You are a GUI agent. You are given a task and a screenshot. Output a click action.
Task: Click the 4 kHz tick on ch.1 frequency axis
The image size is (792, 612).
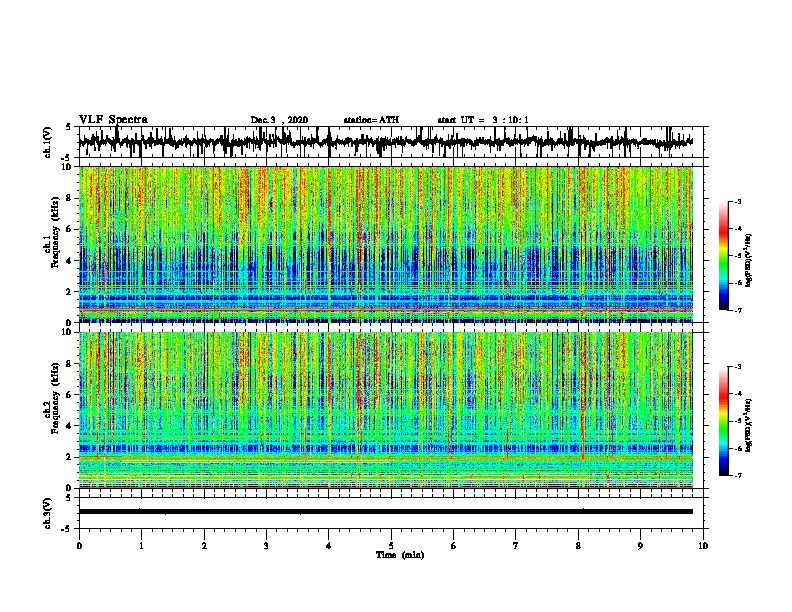tap(69, 261)
